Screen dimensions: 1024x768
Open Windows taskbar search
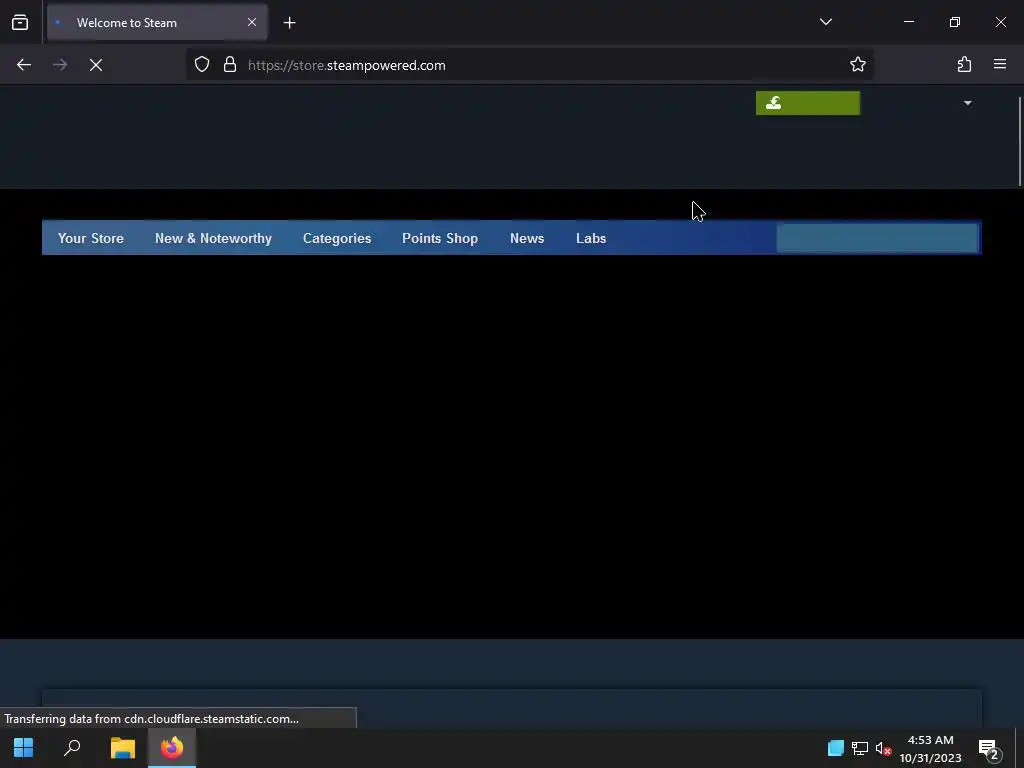click(x=72, y=748)
